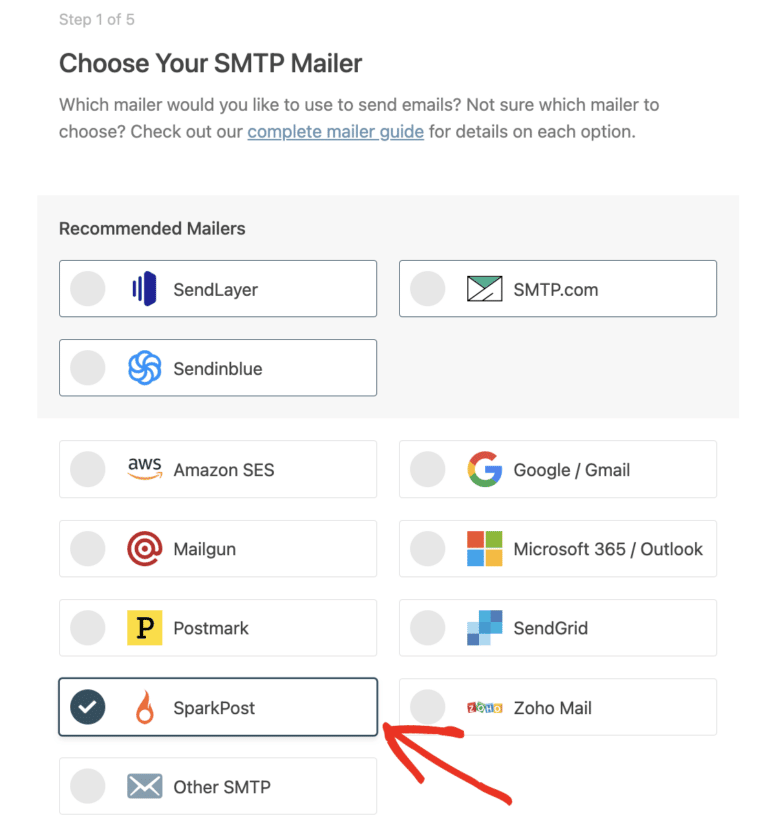Viewport: 768px width, 838px height.
Task: Click the SendGrid blue logo
Action: pos(485,628)
